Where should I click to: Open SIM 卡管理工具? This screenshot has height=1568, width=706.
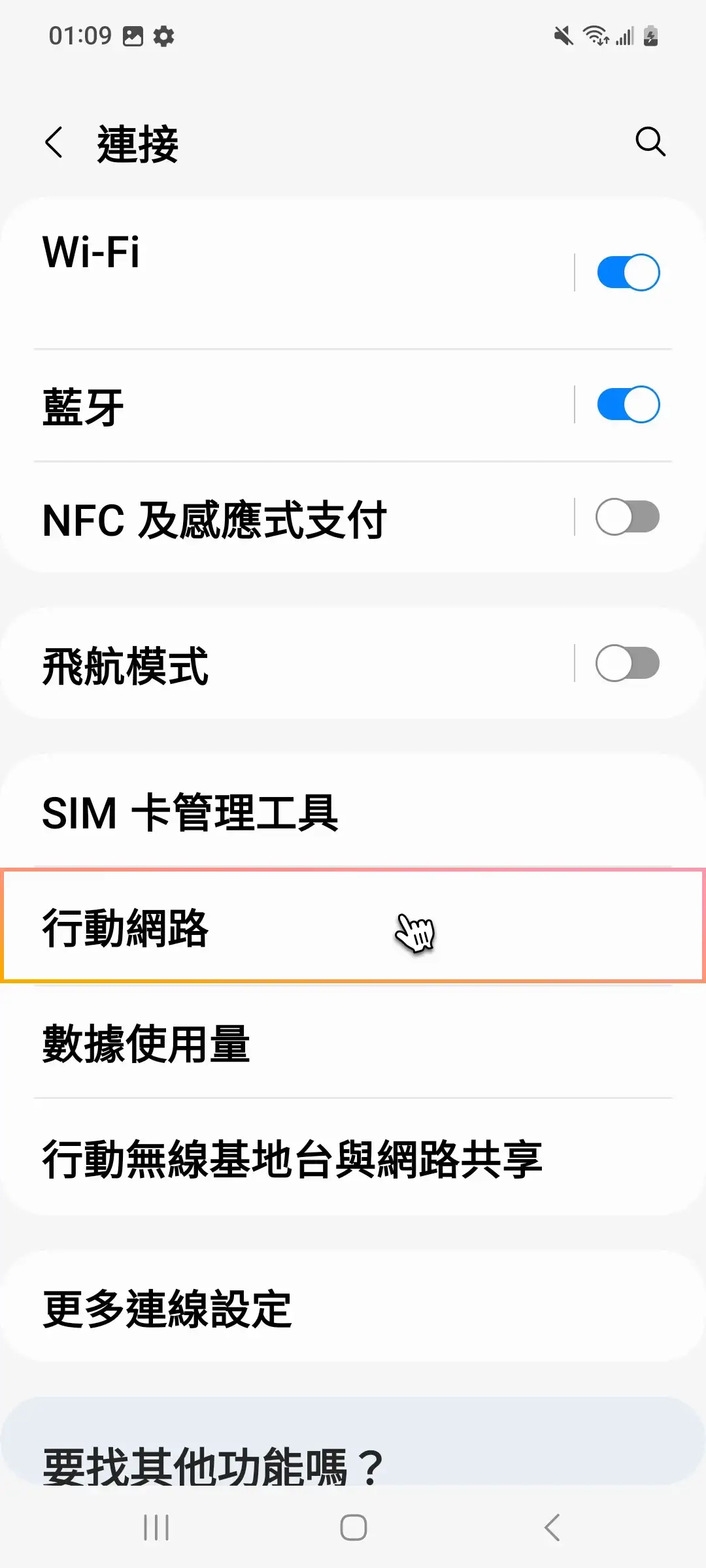(261, 813)
